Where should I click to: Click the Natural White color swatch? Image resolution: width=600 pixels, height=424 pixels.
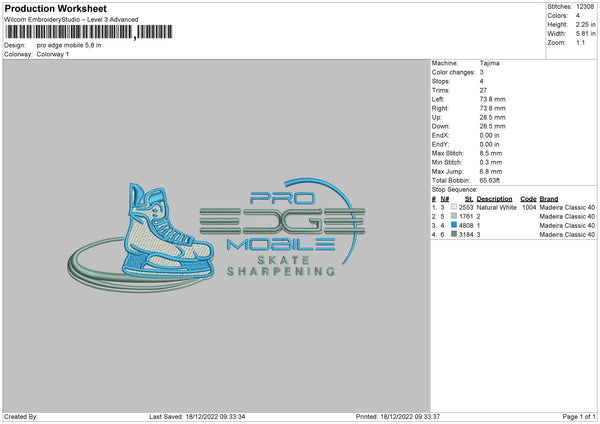point(454,207)
